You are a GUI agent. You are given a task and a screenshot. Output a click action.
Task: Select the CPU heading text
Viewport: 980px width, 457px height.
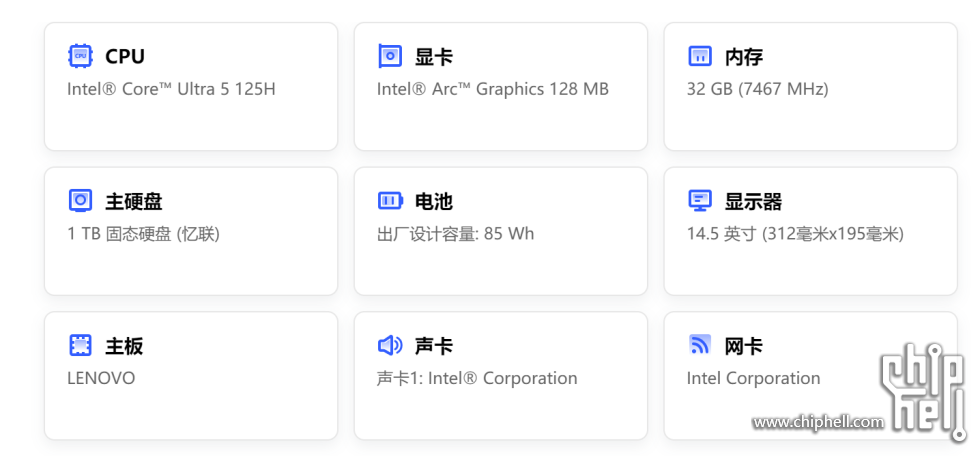coord(125,56)
